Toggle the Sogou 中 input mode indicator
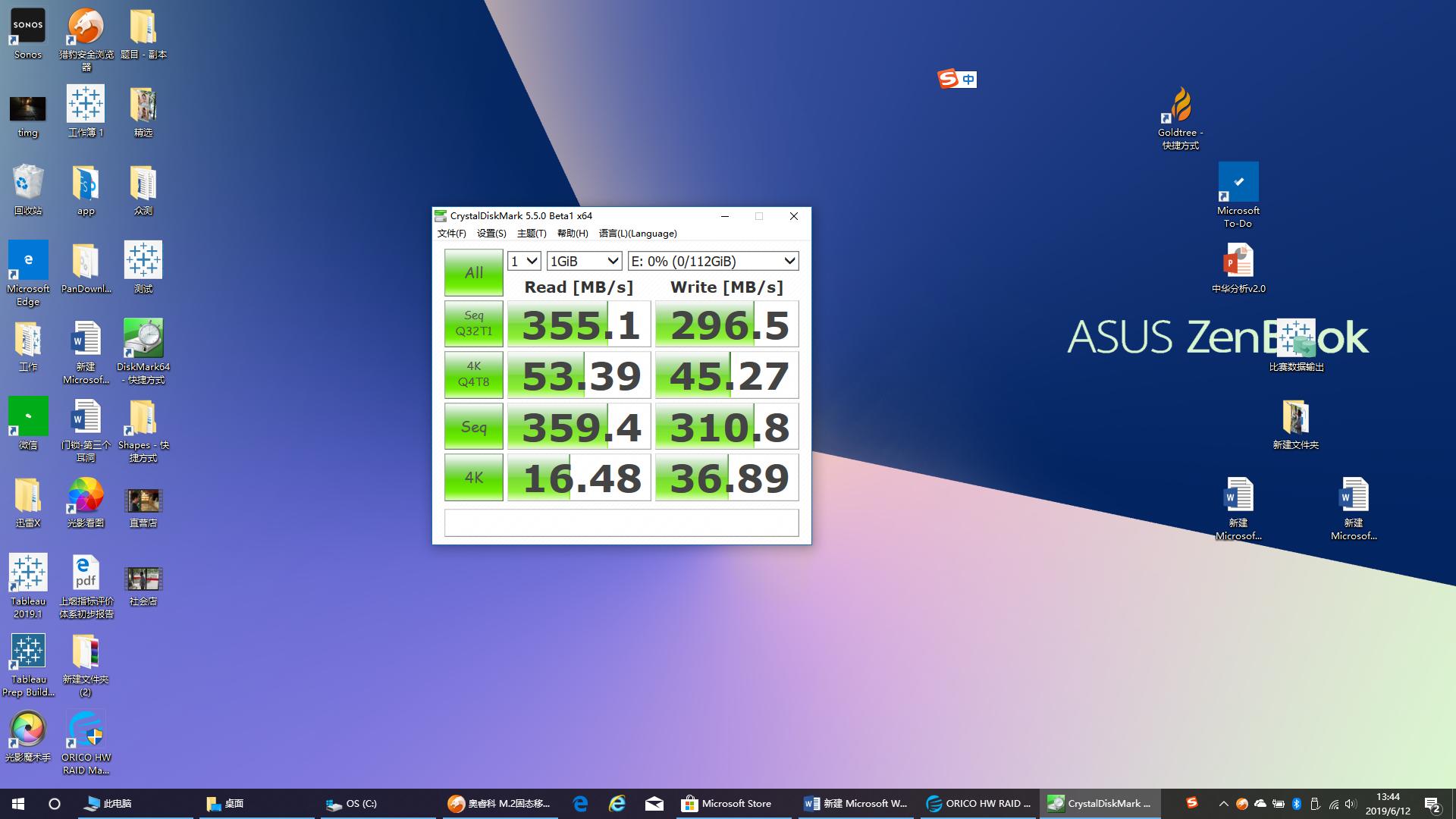Image resolution: width=1456 pixels, height=819 pixels. click(x=968, y=80)
